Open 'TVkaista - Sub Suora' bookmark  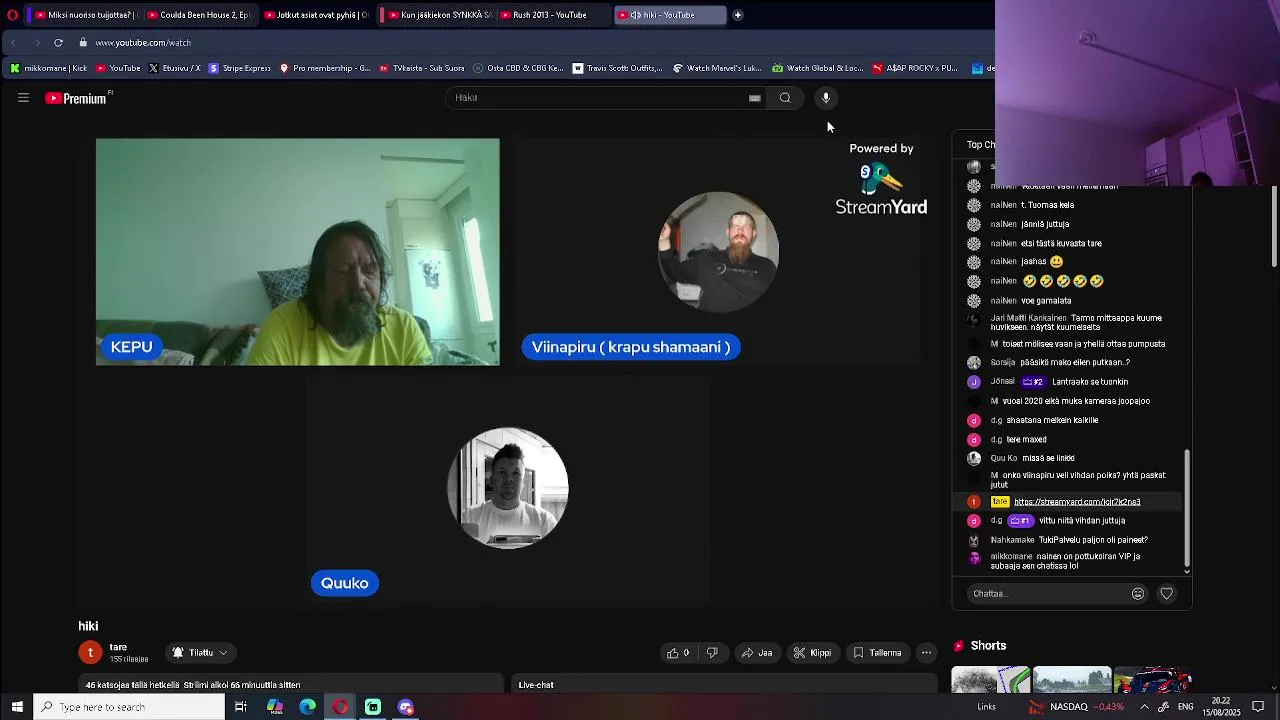click(422, 69)
